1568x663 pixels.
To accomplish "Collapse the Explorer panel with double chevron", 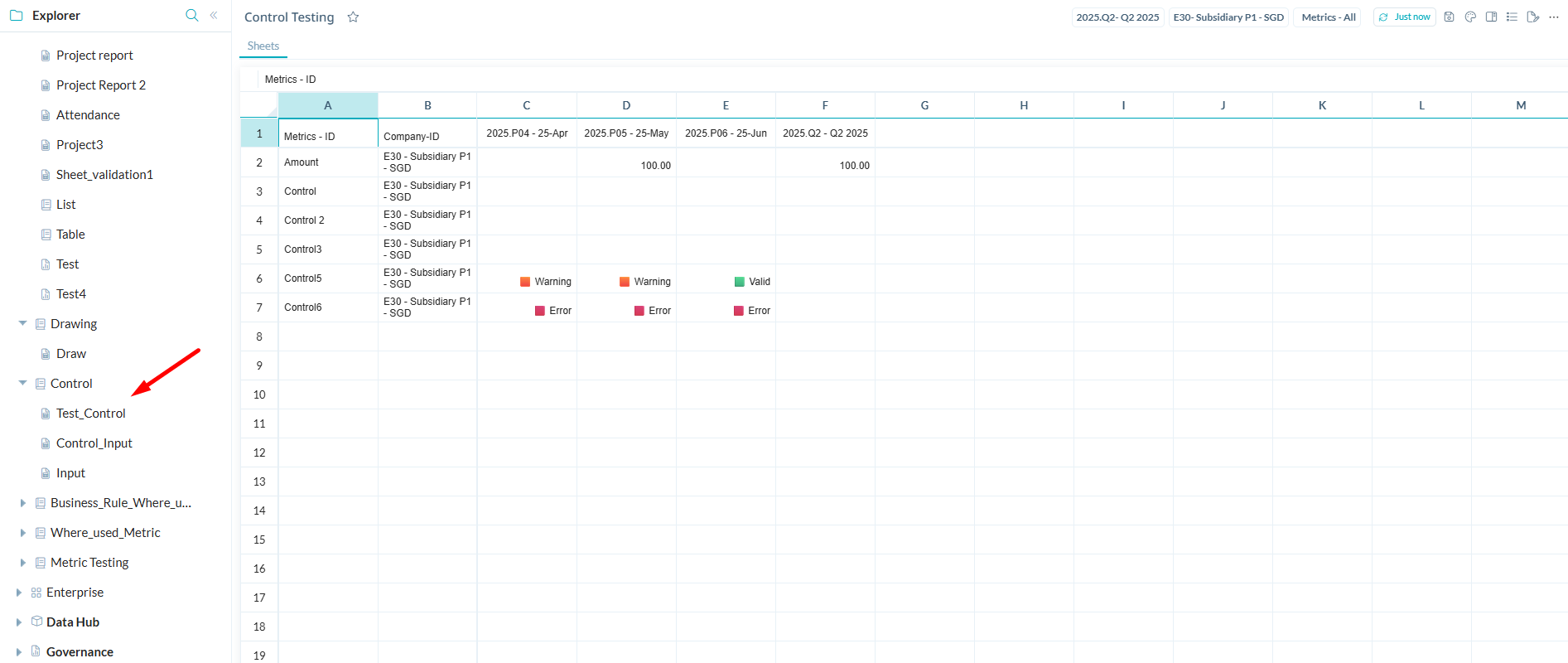I will click(x=214, y=15).
